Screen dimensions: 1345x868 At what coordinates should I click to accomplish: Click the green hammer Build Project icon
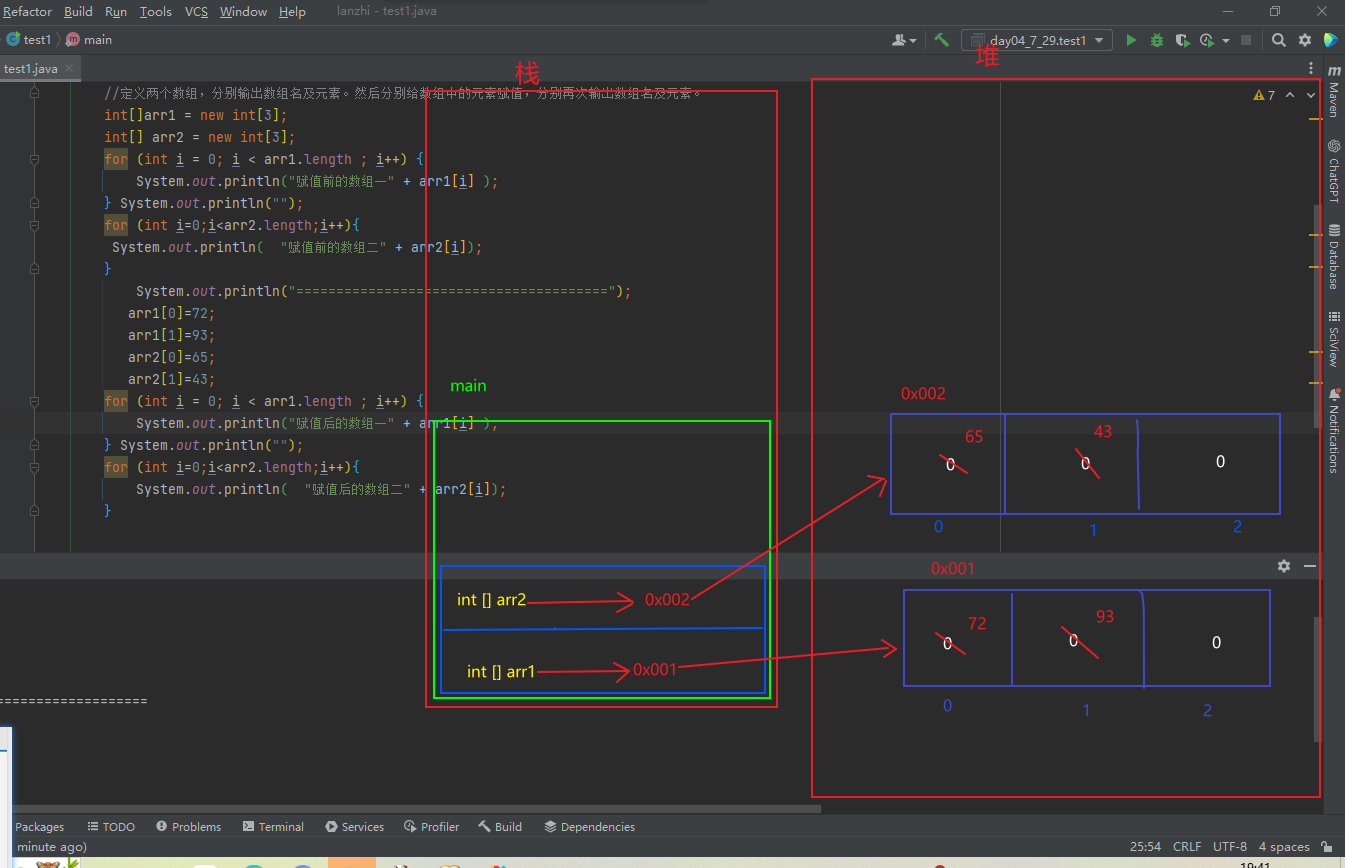click(941, 40)
